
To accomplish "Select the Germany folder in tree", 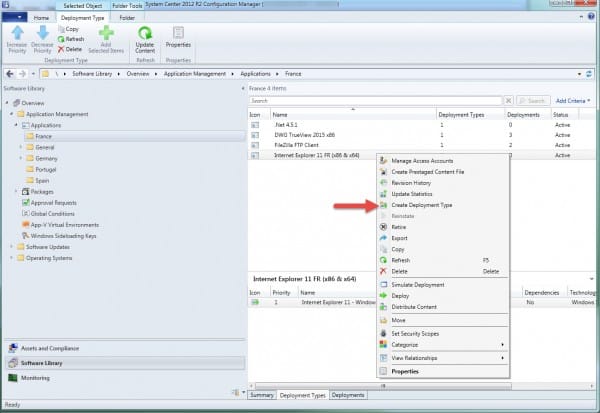I will (x=47, y=158).
